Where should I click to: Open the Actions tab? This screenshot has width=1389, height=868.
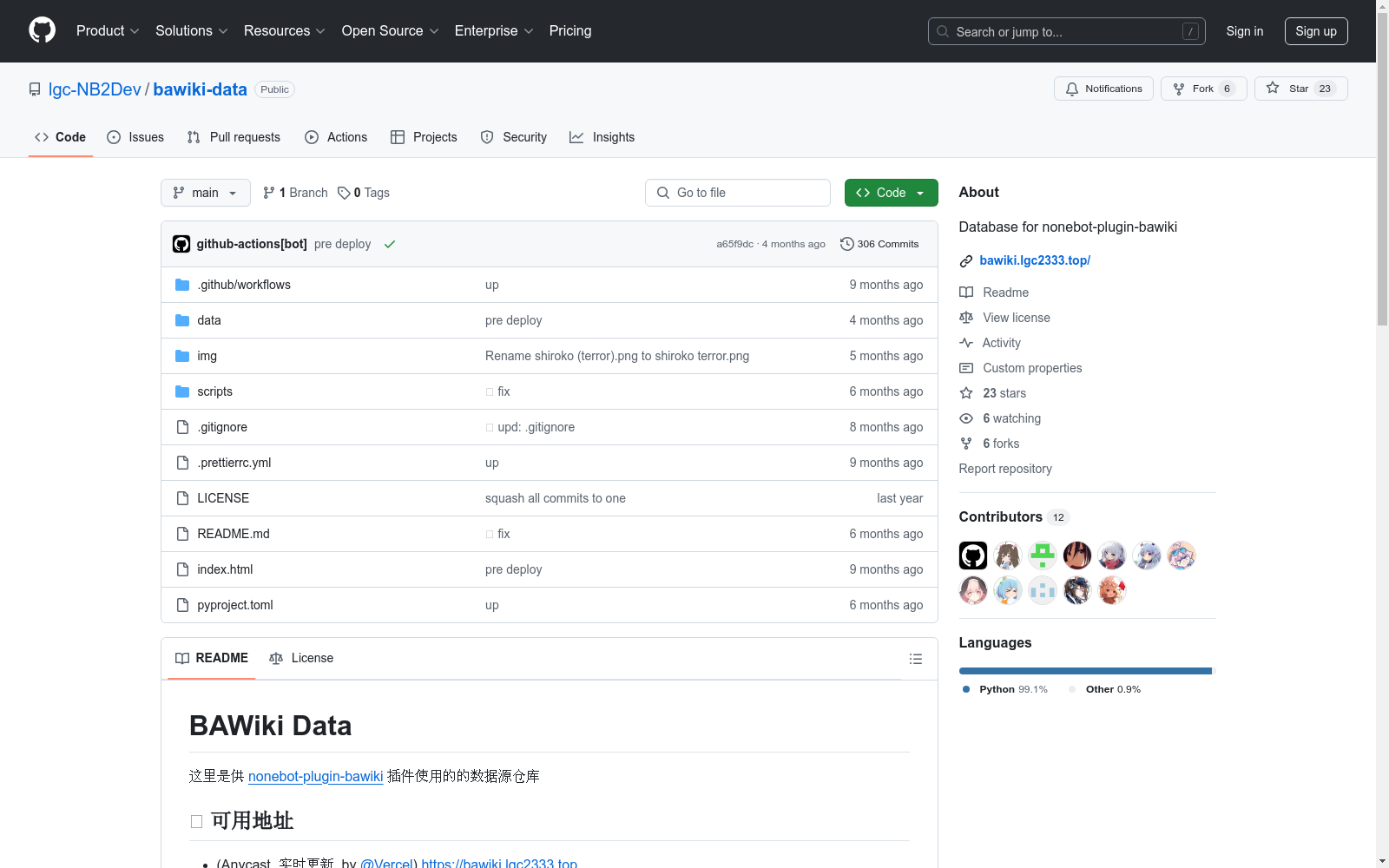[336, 137]
